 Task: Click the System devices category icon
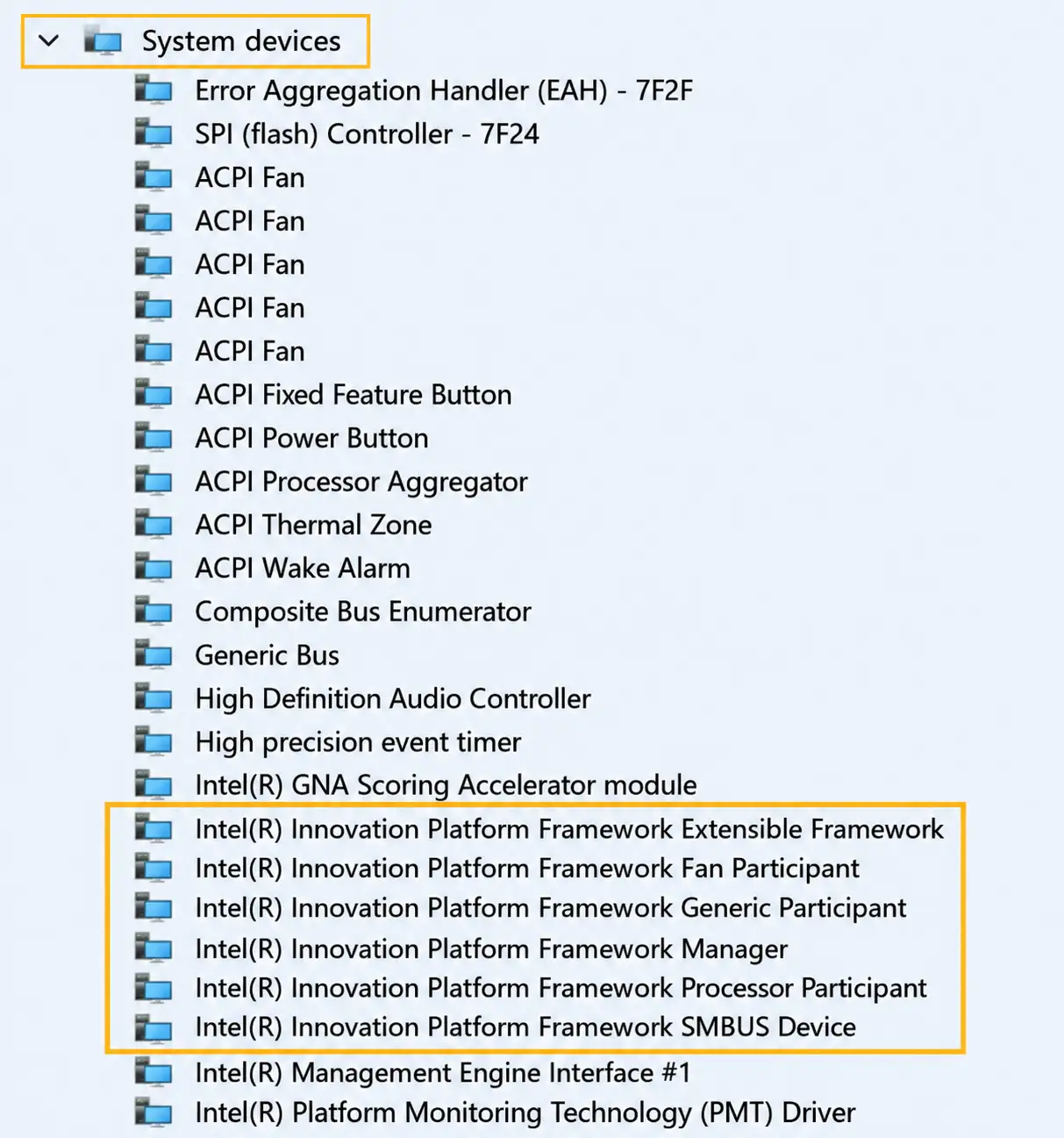coord(103,40)
